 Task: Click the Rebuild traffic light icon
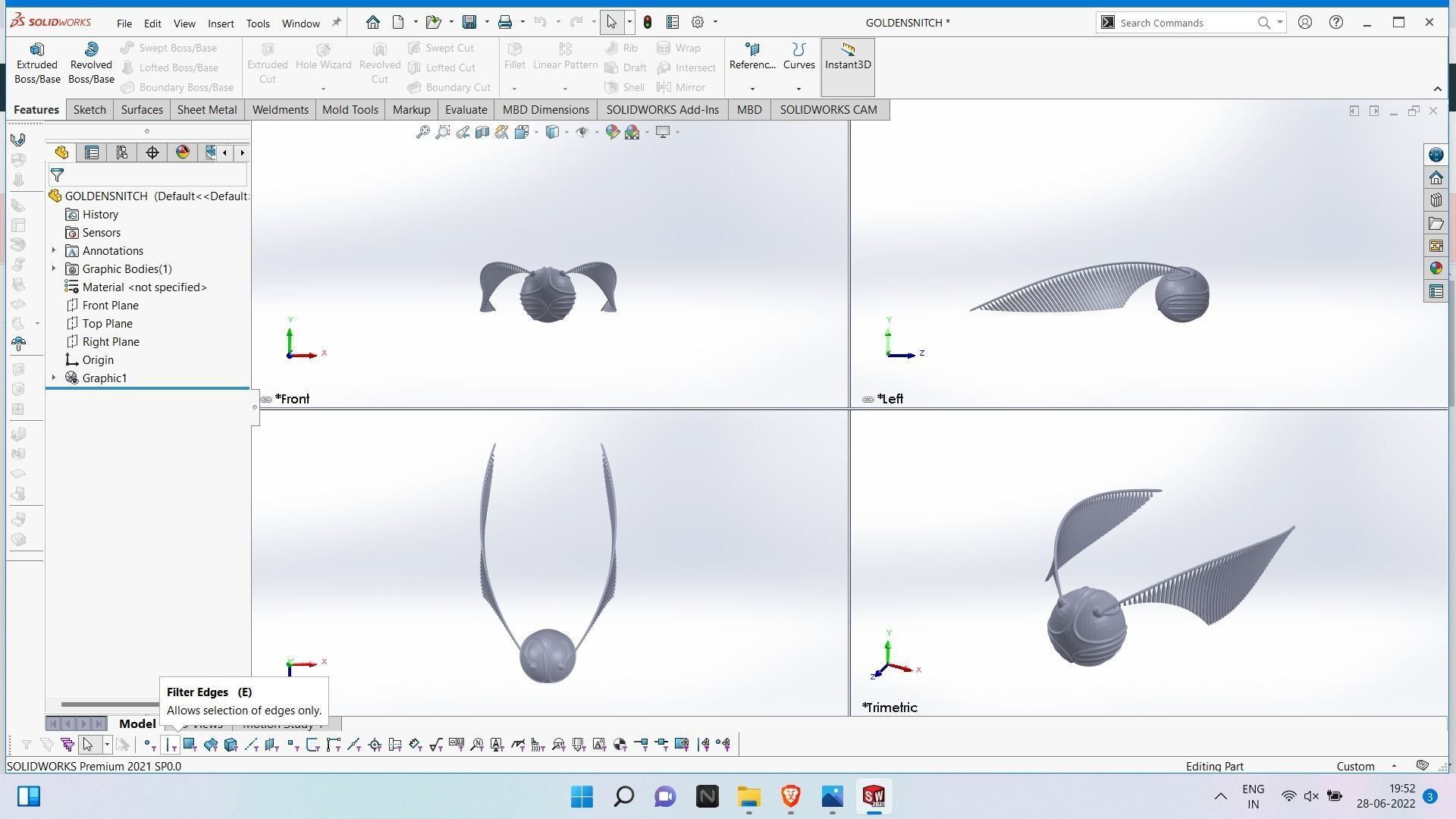coord(648,22)
